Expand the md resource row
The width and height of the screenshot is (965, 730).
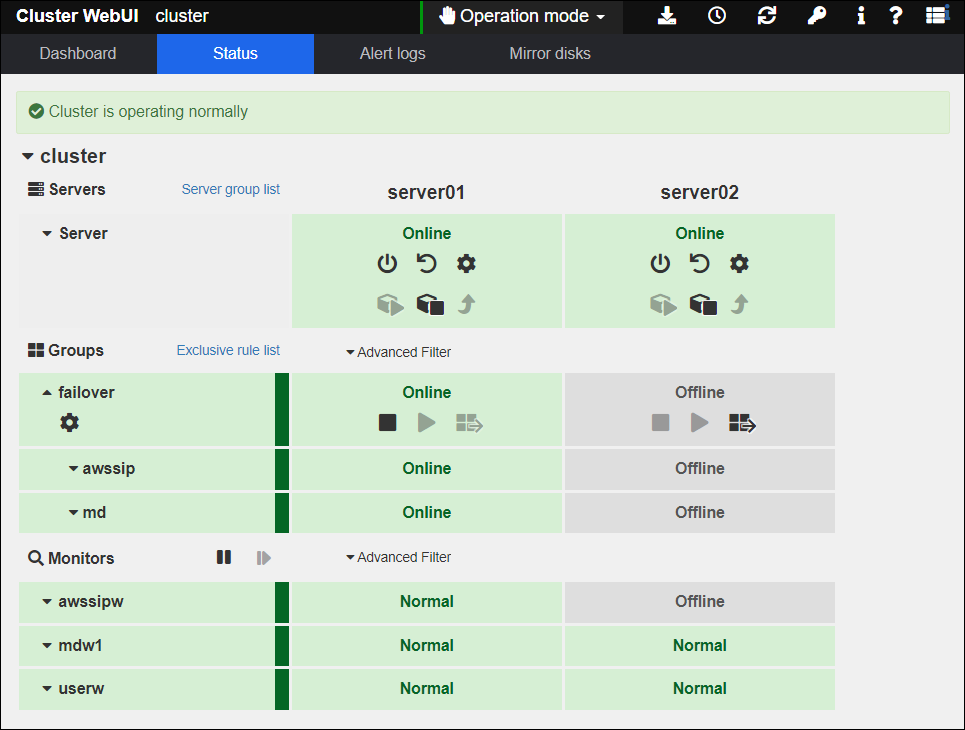(x=73, y=512)
